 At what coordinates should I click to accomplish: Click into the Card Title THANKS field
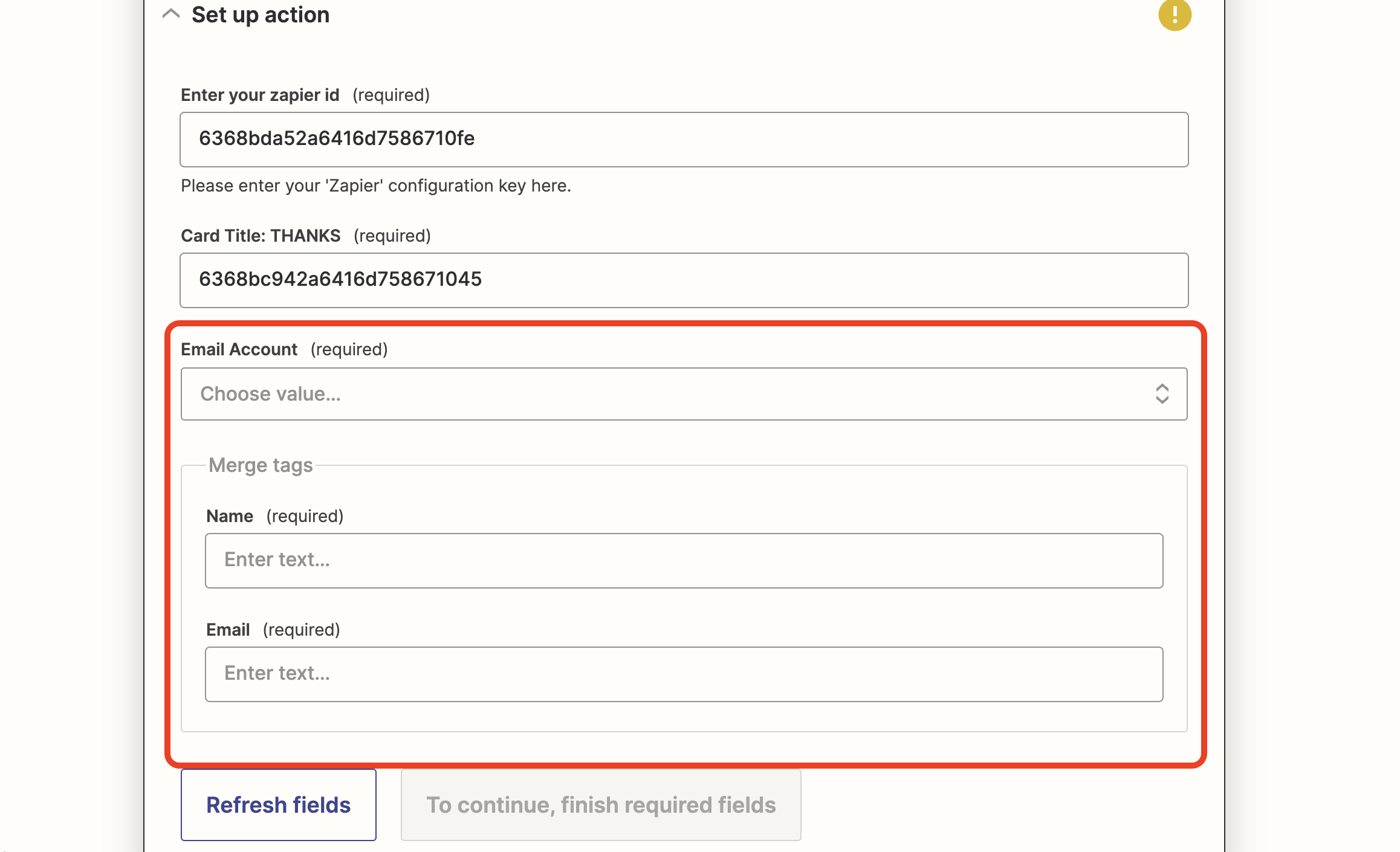[683, 280]
